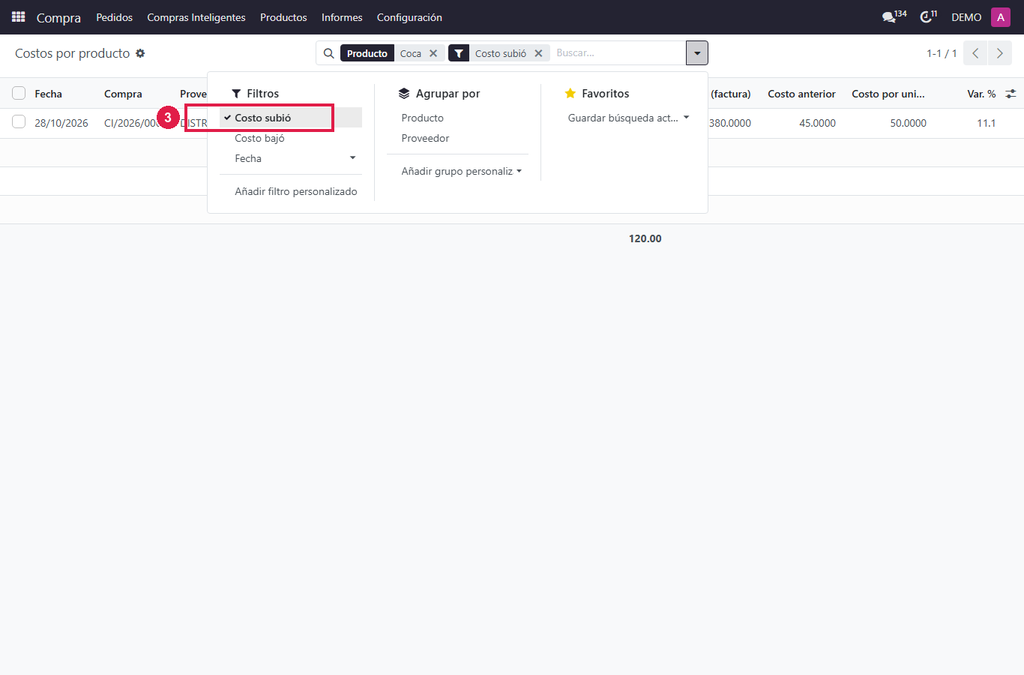Click the Compra app title

(59, 18)
